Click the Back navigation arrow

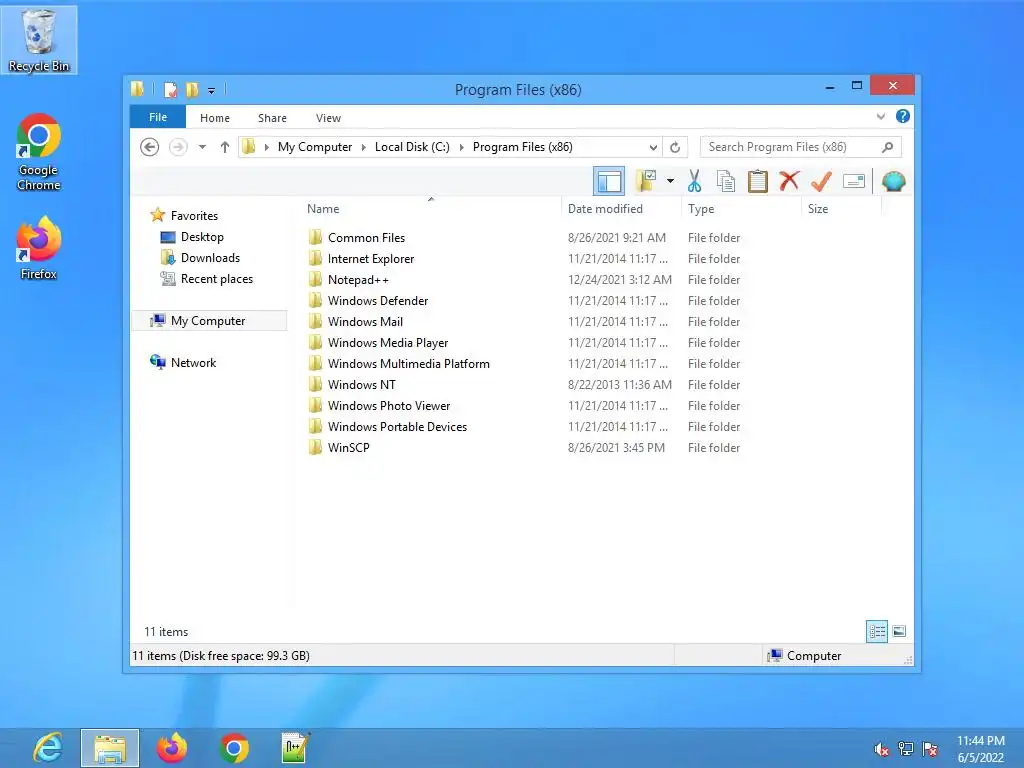[x=150, y=147]
